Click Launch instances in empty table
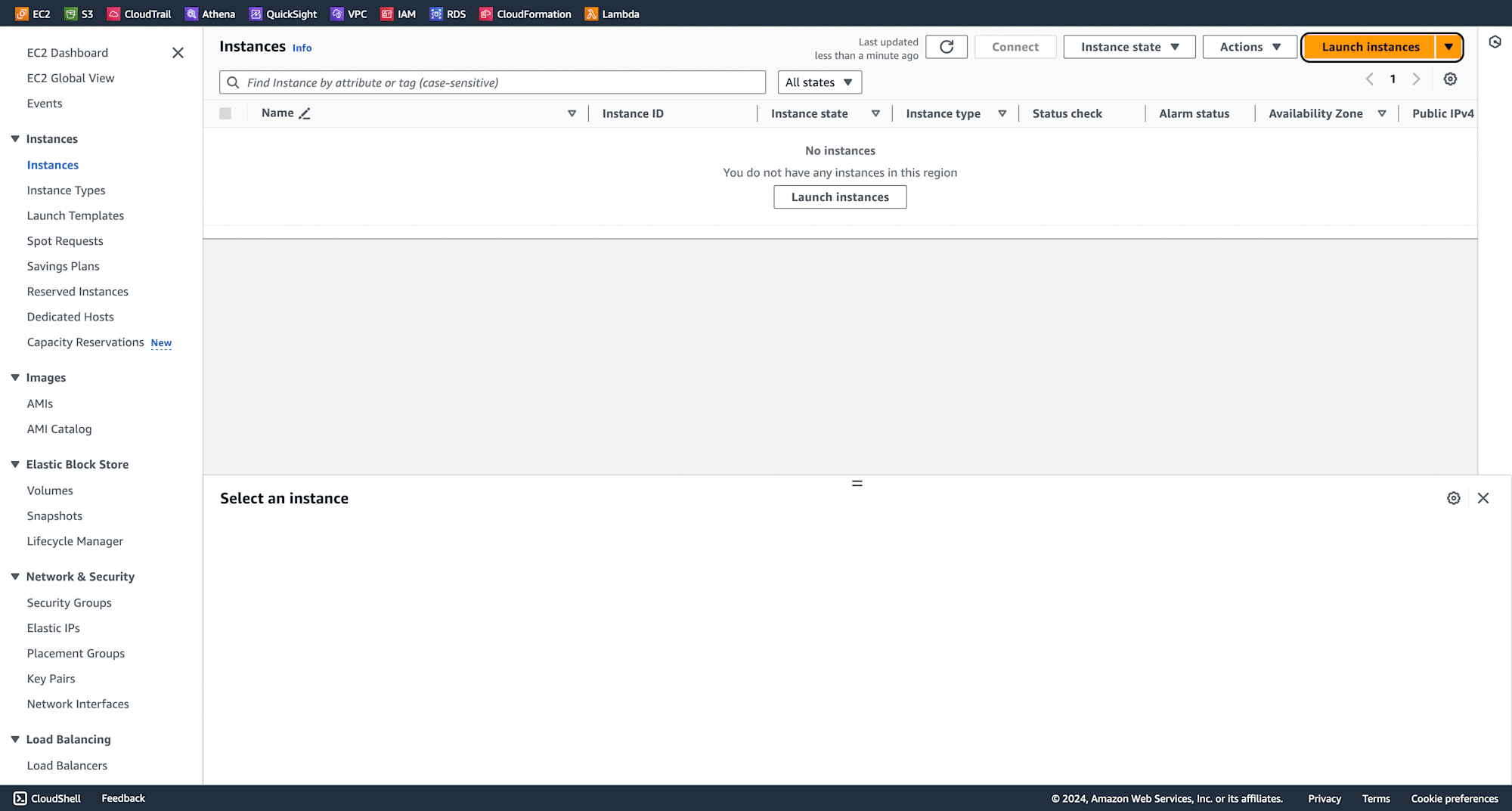This screenshot has width=1512, height=811. coord(840,197)
